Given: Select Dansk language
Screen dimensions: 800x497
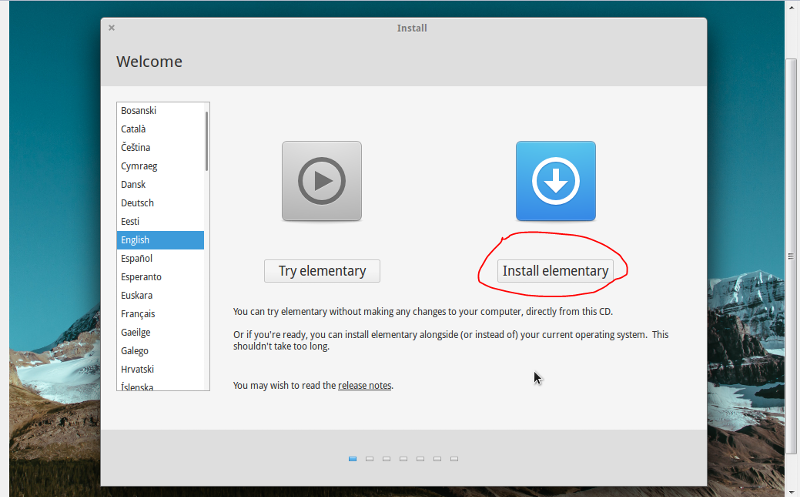Looking at the screenshot, I should tap(160, 184).
